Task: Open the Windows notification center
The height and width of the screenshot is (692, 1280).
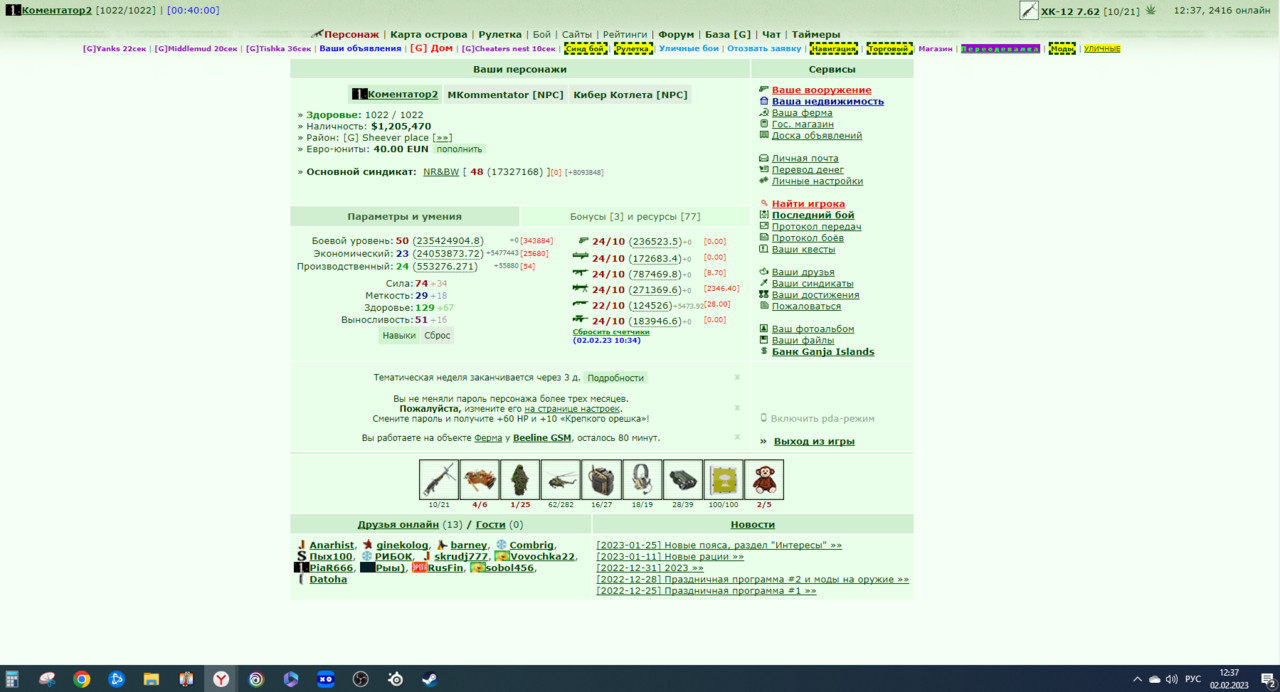Action: pyautogui.click(x=1267, y=680)
